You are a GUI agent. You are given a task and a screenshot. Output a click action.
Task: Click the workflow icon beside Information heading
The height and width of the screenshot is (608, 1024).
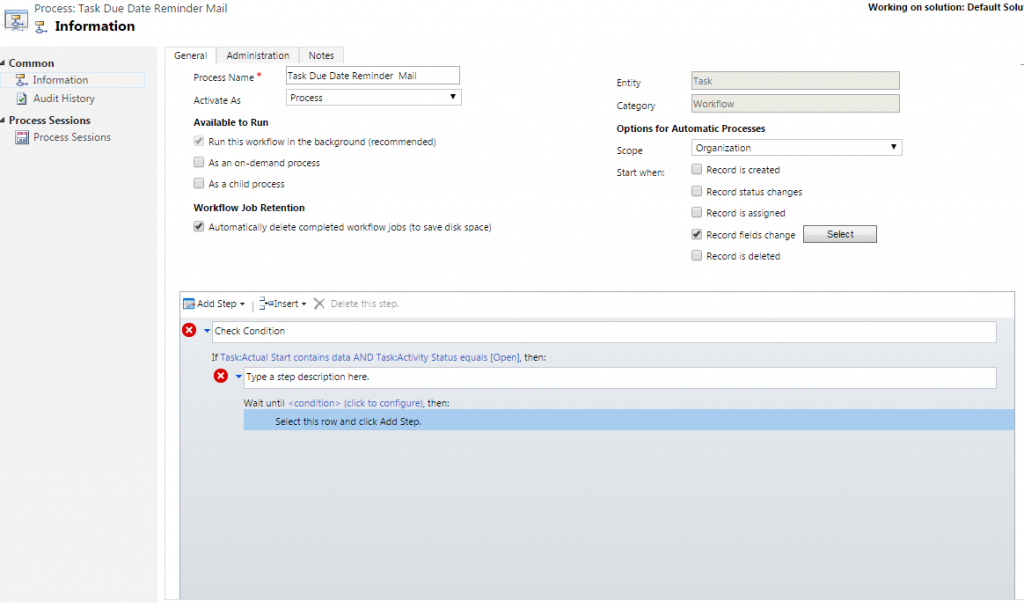(41, 27)
